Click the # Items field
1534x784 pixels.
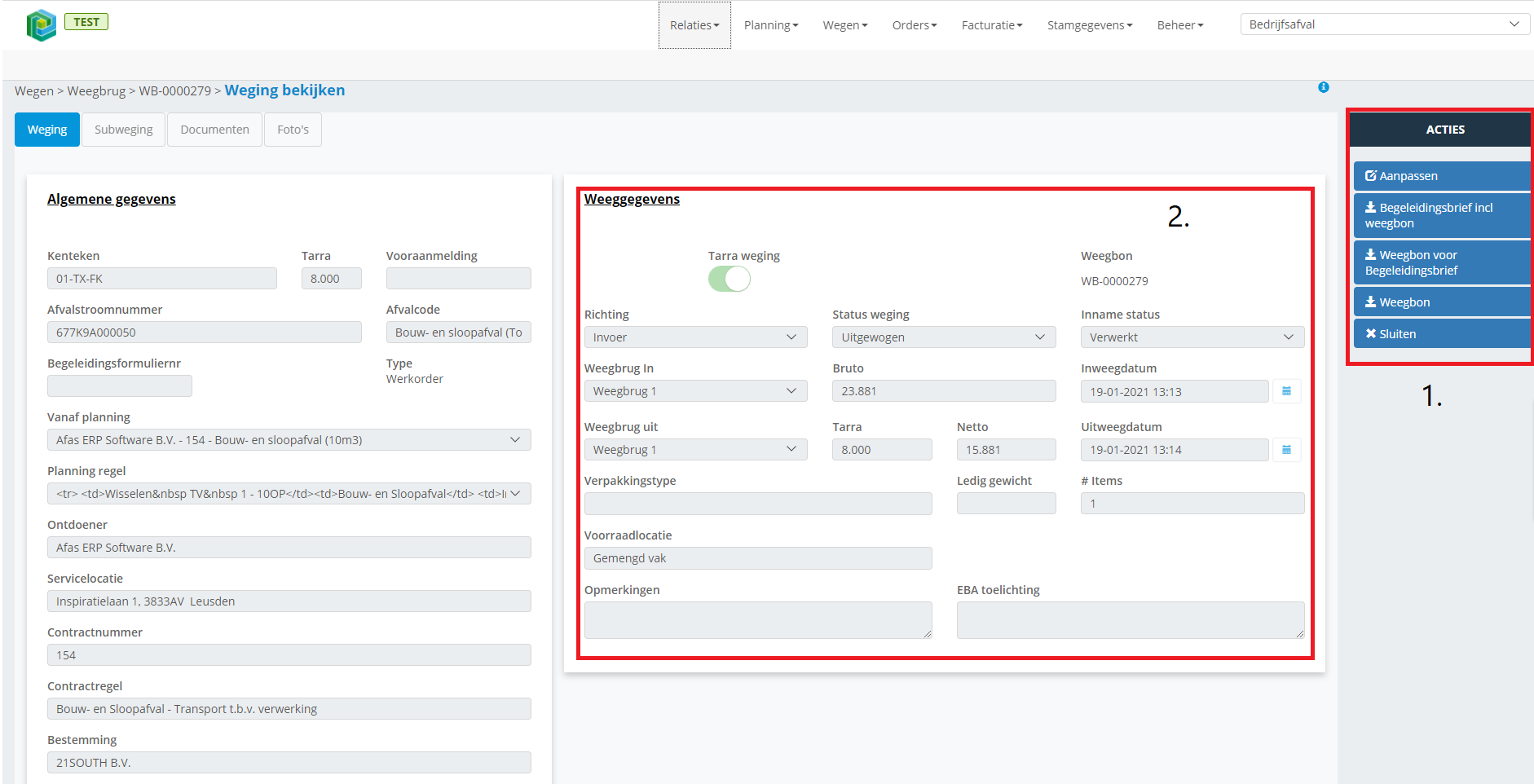(1192, 504)
